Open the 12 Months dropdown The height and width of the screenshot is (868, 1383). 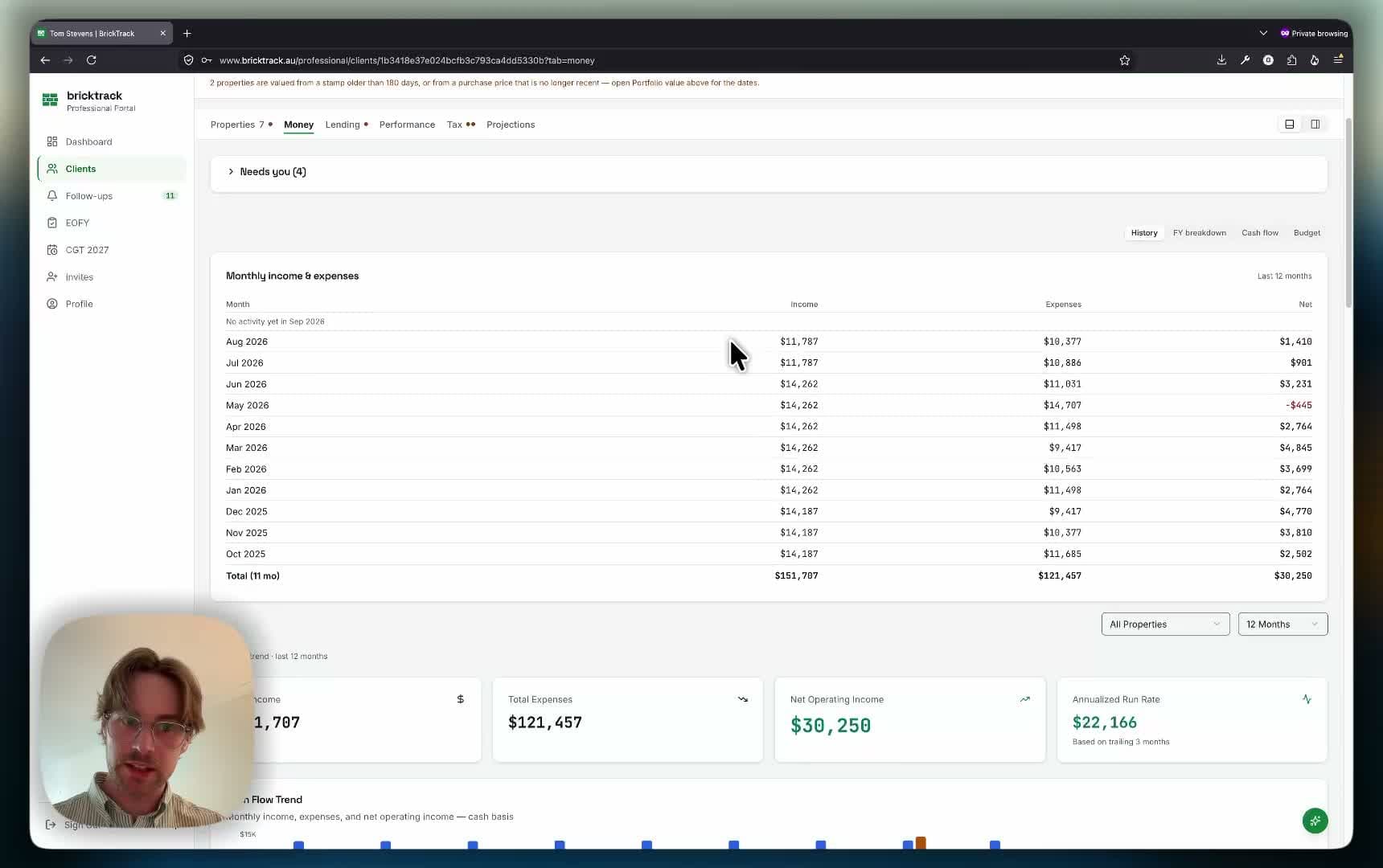1282,624
